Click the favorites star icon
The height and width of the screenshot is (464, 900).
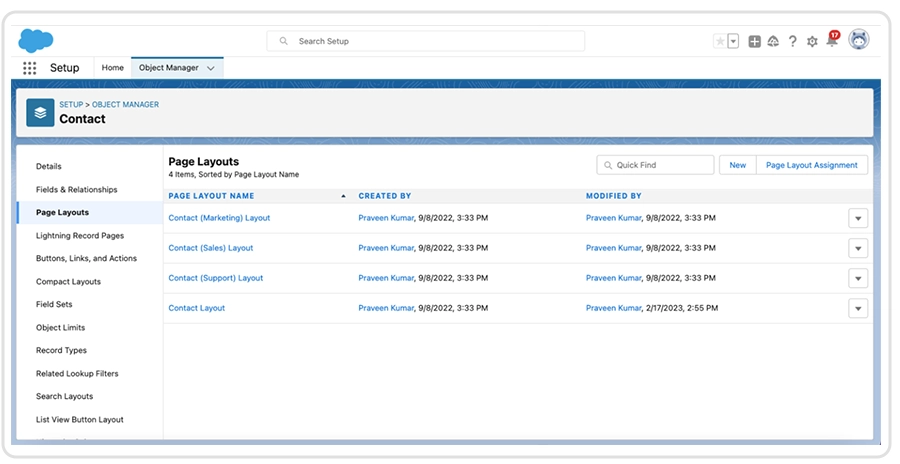pos(720,41)
